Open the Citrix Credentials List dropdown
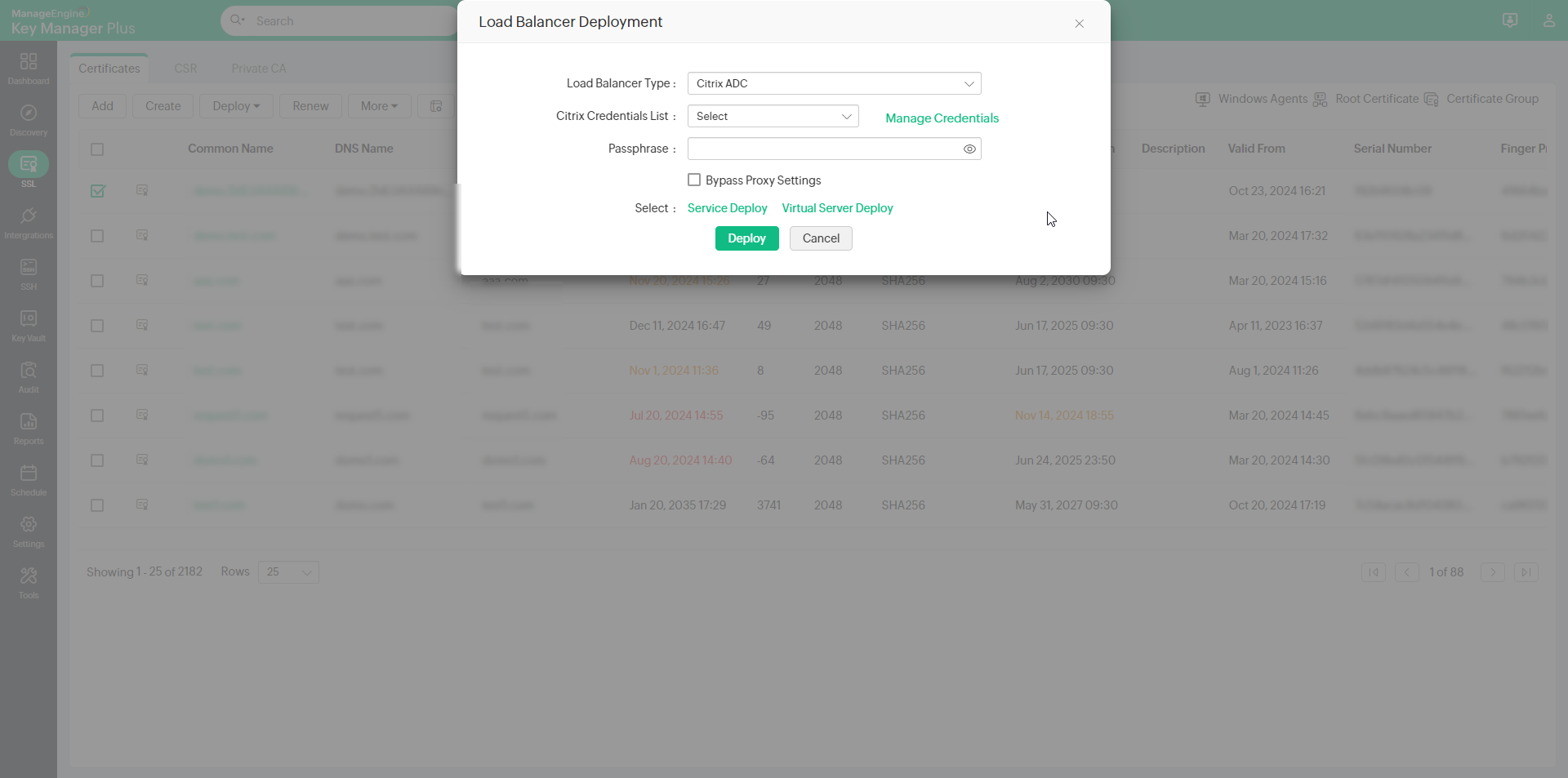Image resolution: width=1568 pixels, height=778 pixels. coord(773,117)
